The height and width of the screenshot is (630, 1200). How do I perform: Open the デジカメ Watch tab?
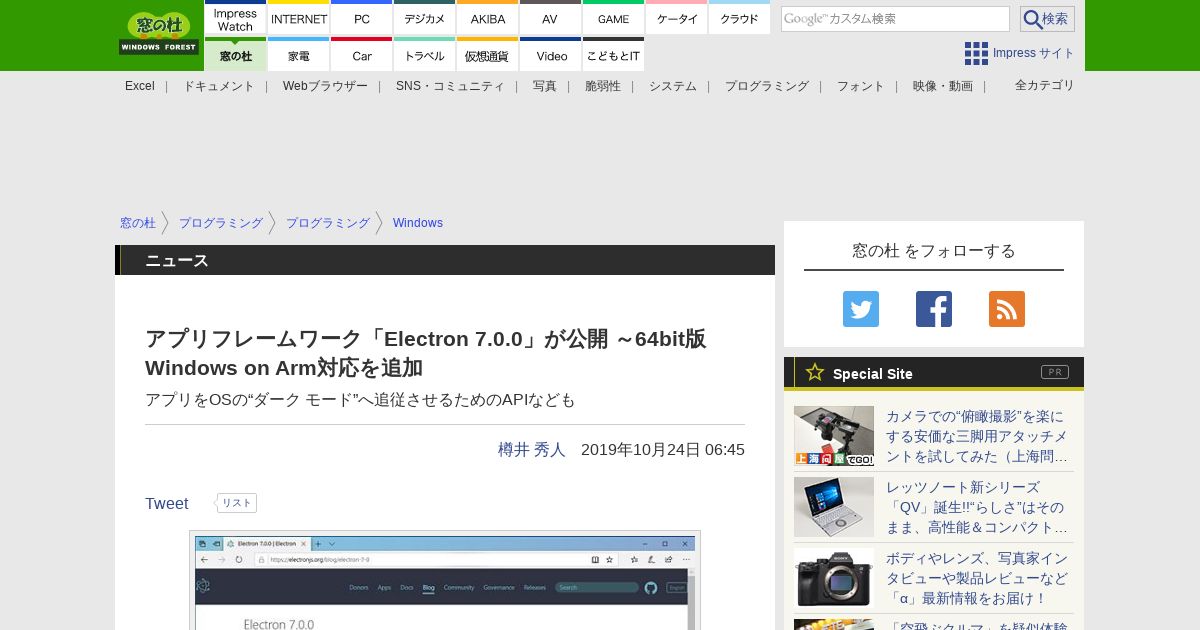tap(425, 18)
